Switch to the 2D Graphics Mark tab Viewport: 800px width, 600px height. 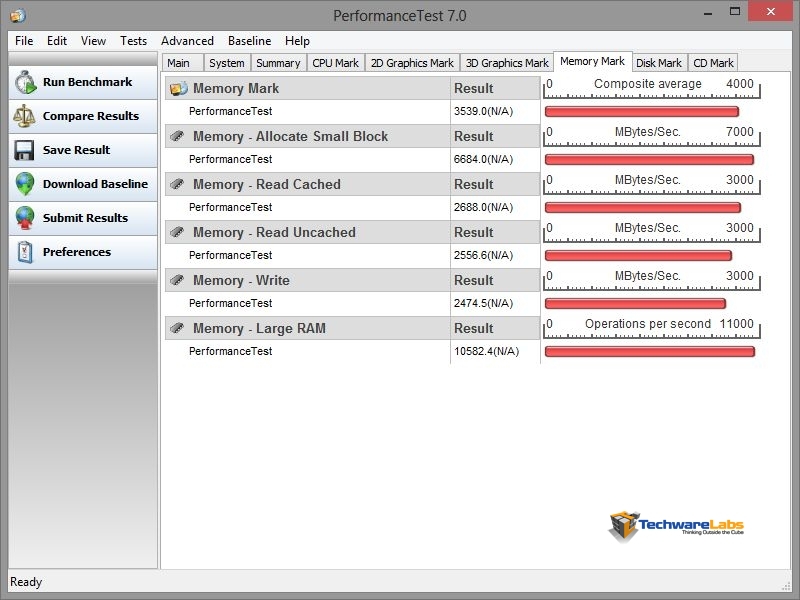click(x=412, y=63)
